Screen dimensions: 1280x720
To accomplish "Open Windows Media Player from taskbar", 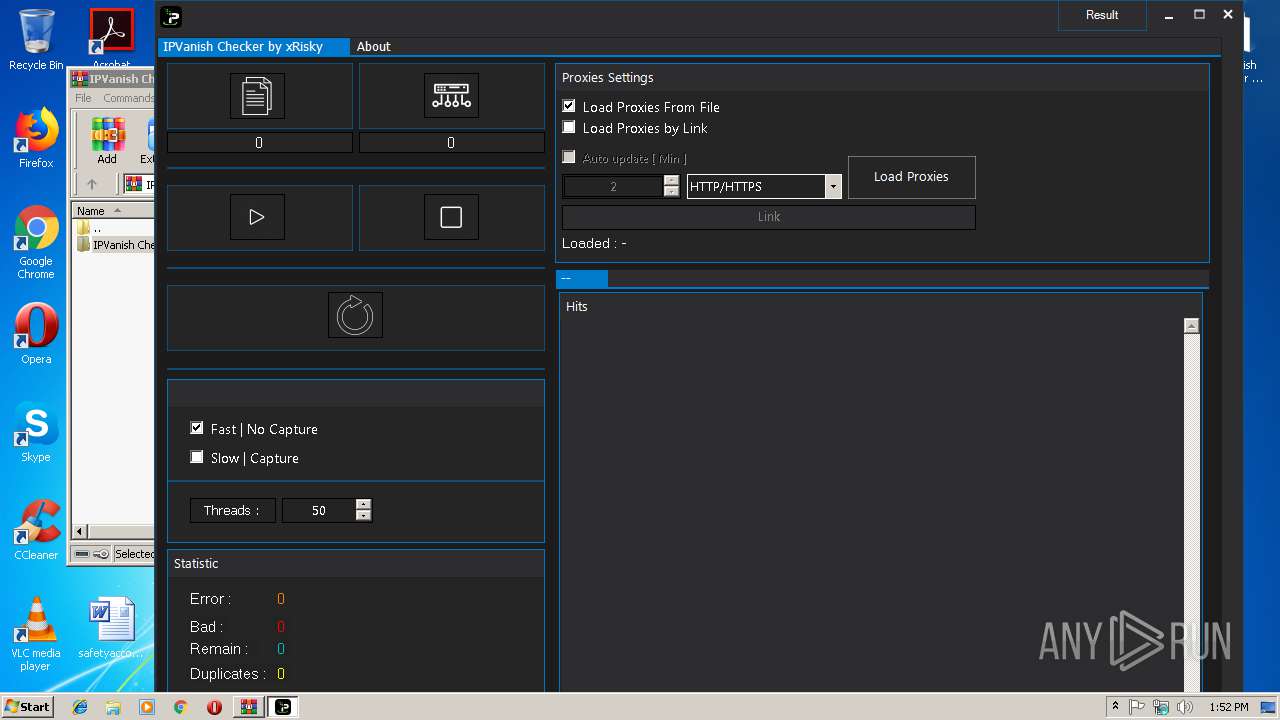I will tap(147, 707).
